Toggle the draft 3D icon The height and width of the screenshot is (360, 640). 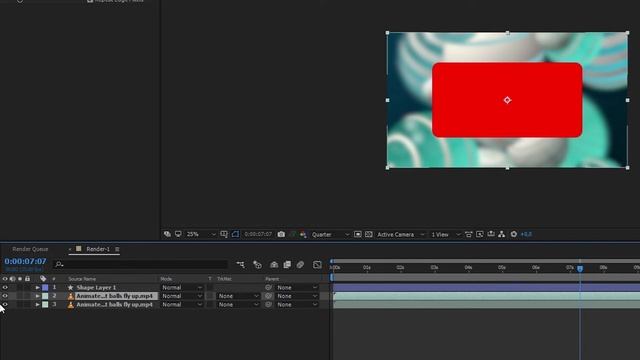pyautogui.click(x=257, y=265)
